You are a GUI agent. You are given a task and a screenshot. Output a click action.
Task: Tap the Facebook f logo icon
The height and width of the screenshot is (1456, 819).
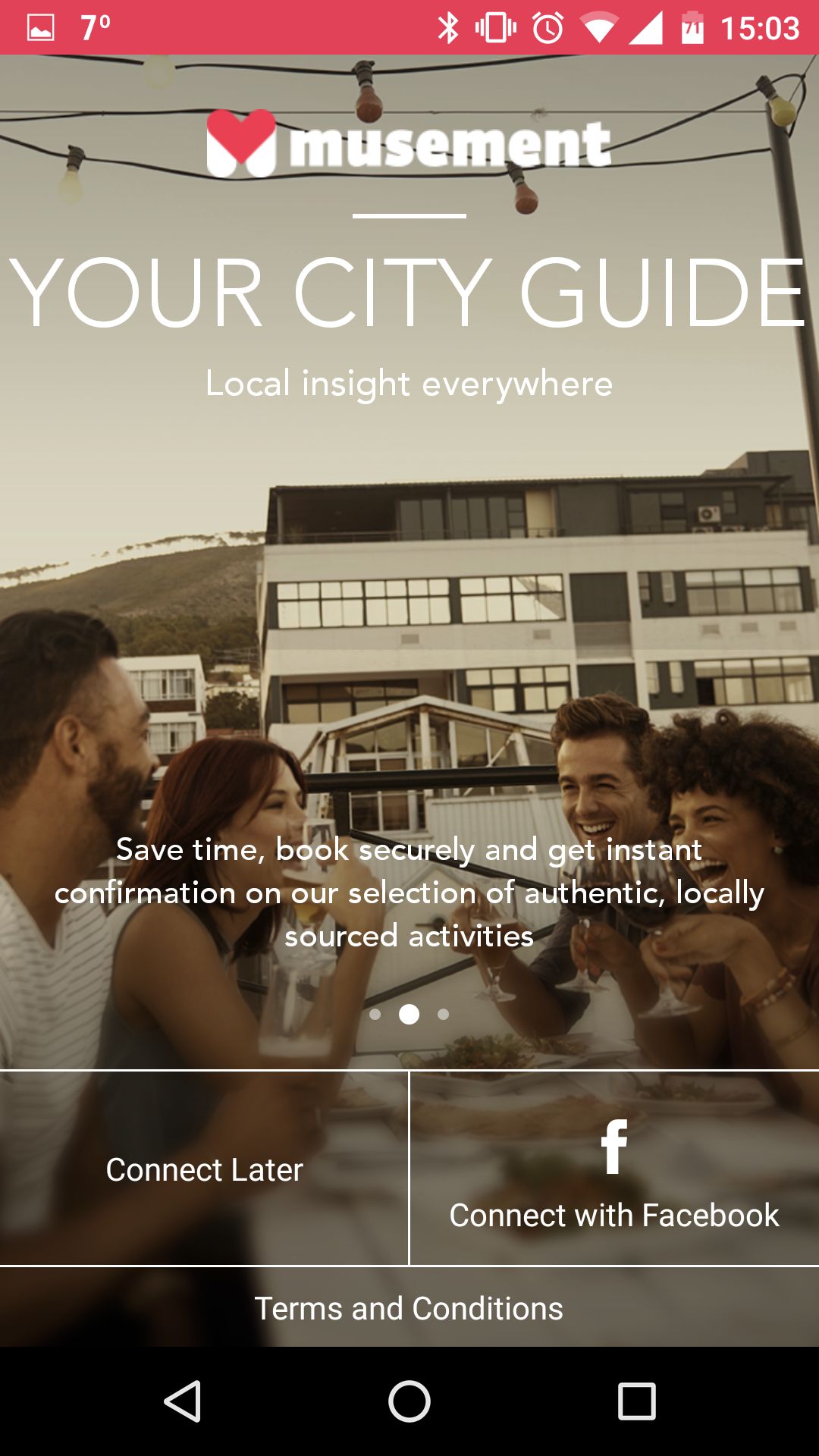click(x=614, y=1146)
